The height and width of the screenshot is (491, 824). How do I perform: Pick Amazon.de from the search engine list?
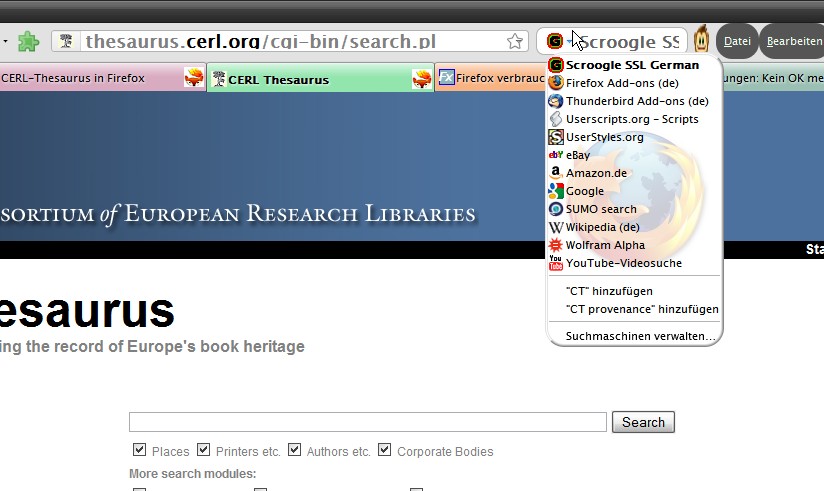634,173
